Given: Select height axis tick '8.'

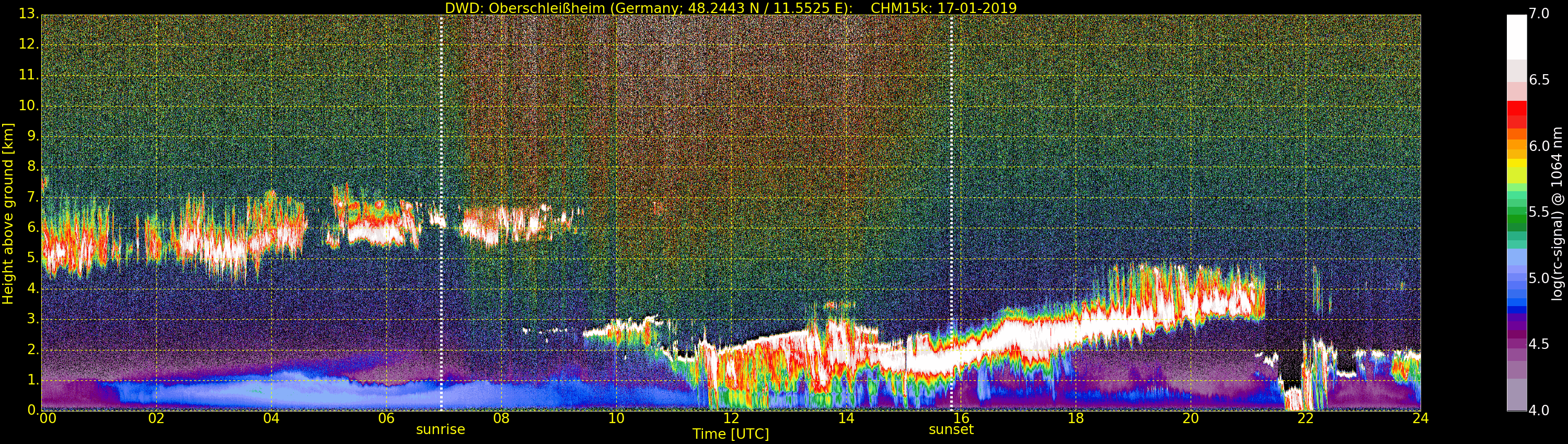Looking at the screenshot, I should coord(33,167).
